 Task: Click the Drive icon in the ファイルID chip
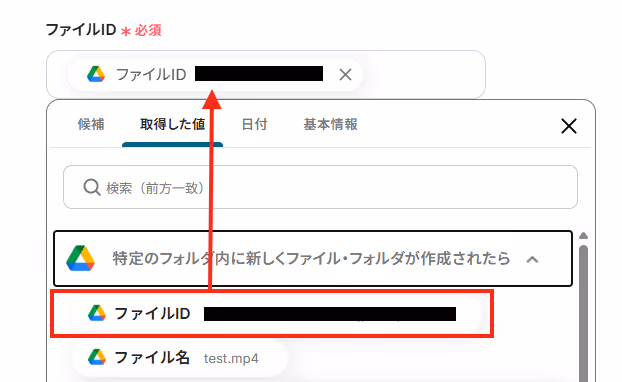[x=96, y=74]
